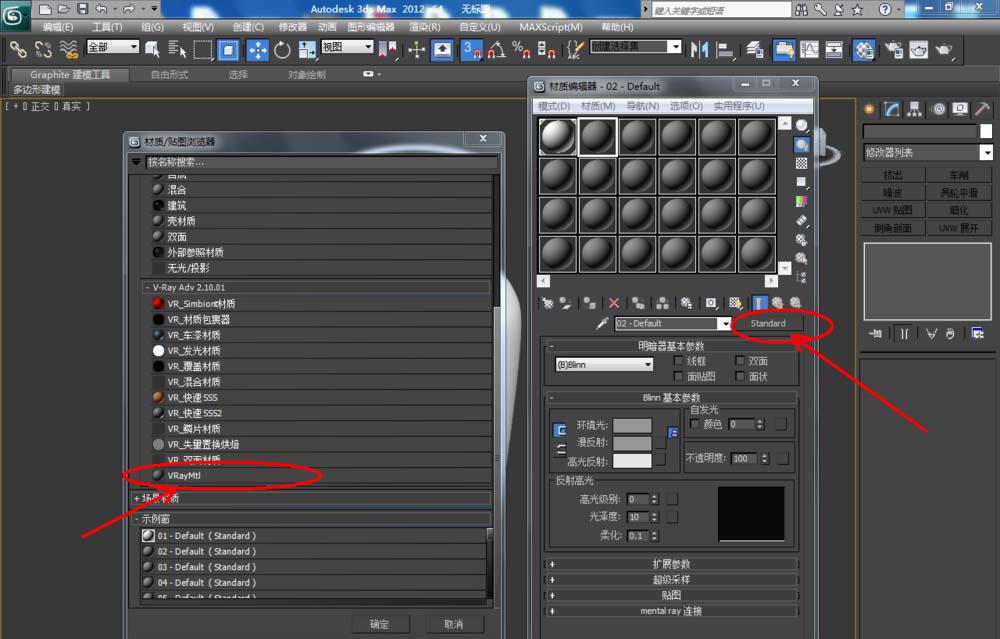Click the 挤出 modifier button

pyautogui.click(x=893, y=175)
